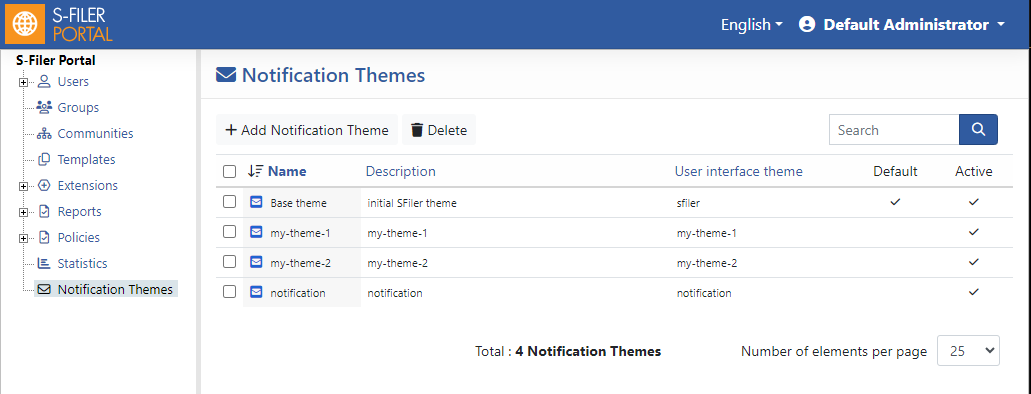1031x394 pixels.
Task: Expand the Users tree node
Action: (x=24, y=82)
